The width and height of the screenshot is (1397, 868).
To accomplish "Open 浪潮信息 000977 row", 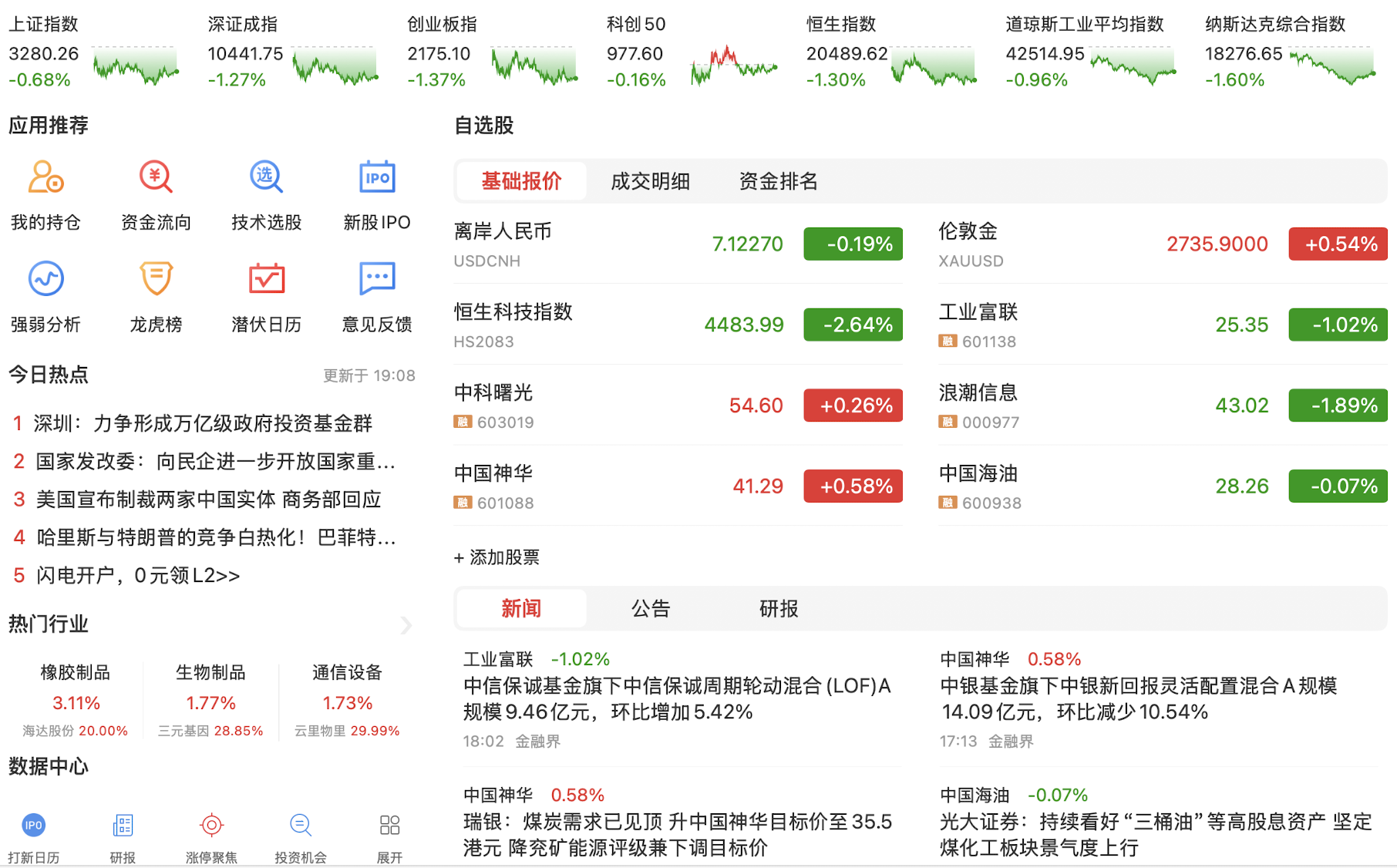I will (1163, 405).
